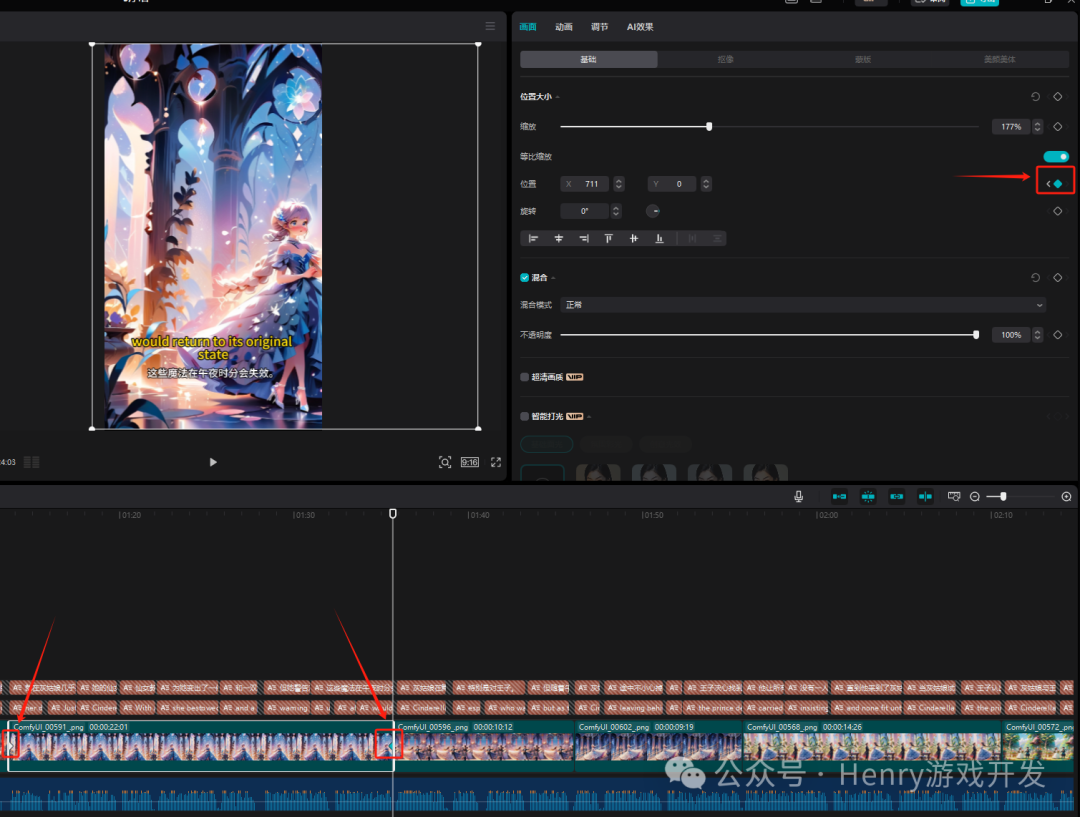Click the microphone record icon
The image size is (1080, 817).
point(798,497)
